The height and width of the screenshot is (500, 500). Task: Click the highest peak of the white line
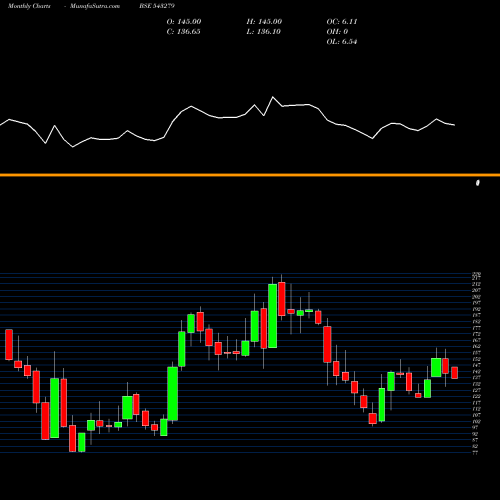click(x=273, y=97)
